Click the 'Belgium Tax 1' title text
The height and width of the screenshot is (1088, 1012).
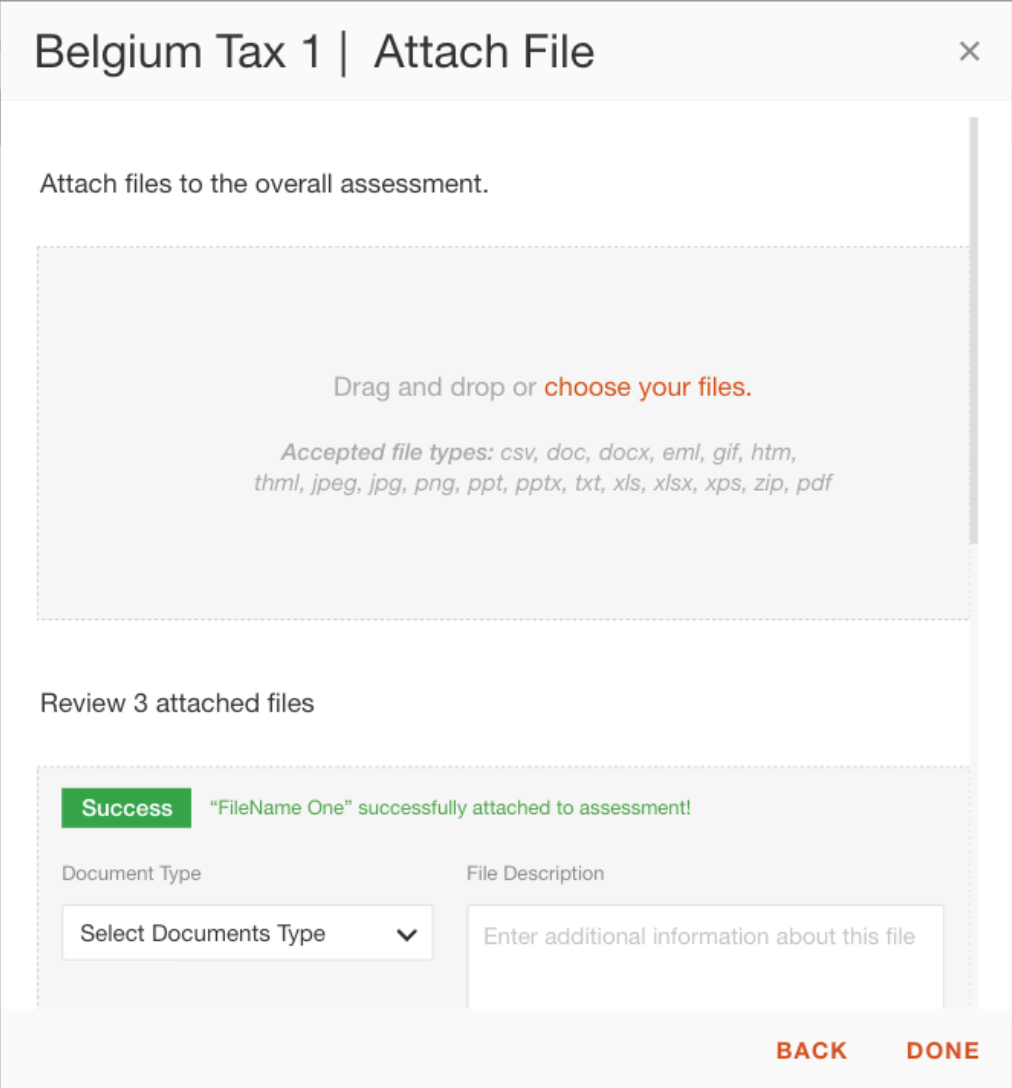(x=178, y=52)
